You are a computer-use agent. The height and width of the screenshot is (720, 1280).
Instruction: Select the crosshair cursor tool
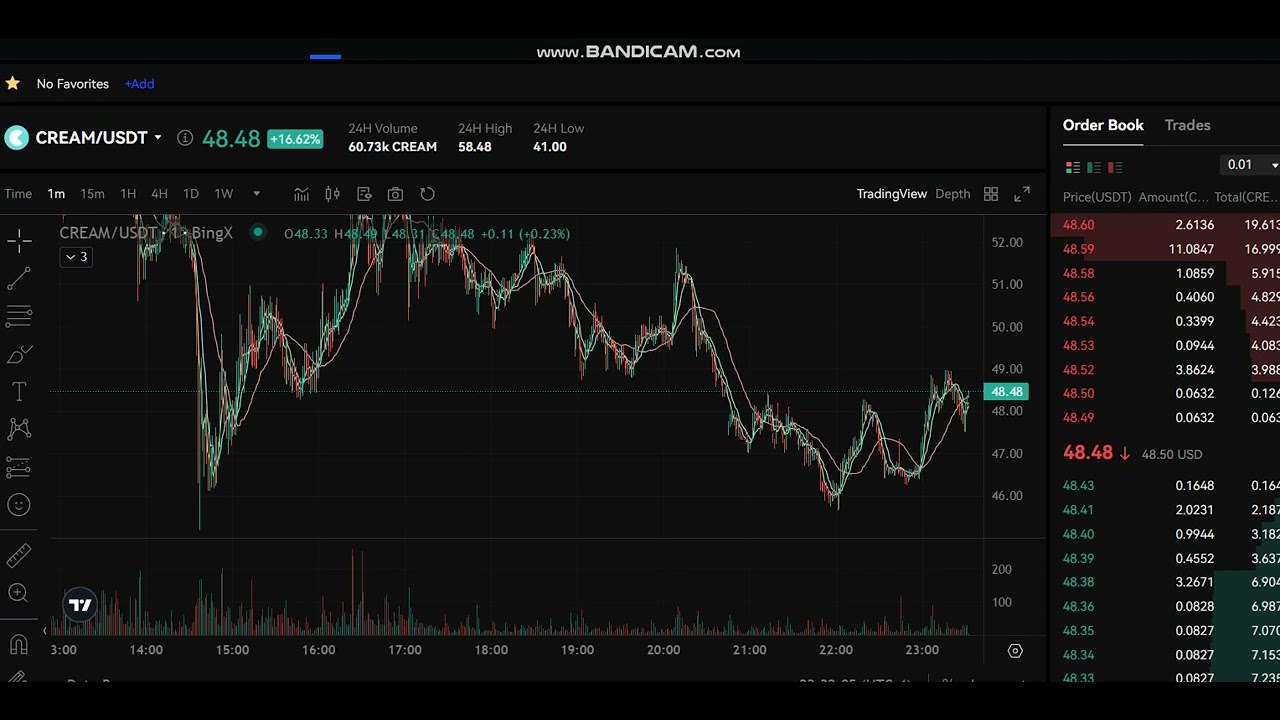(x=19, y=240)
